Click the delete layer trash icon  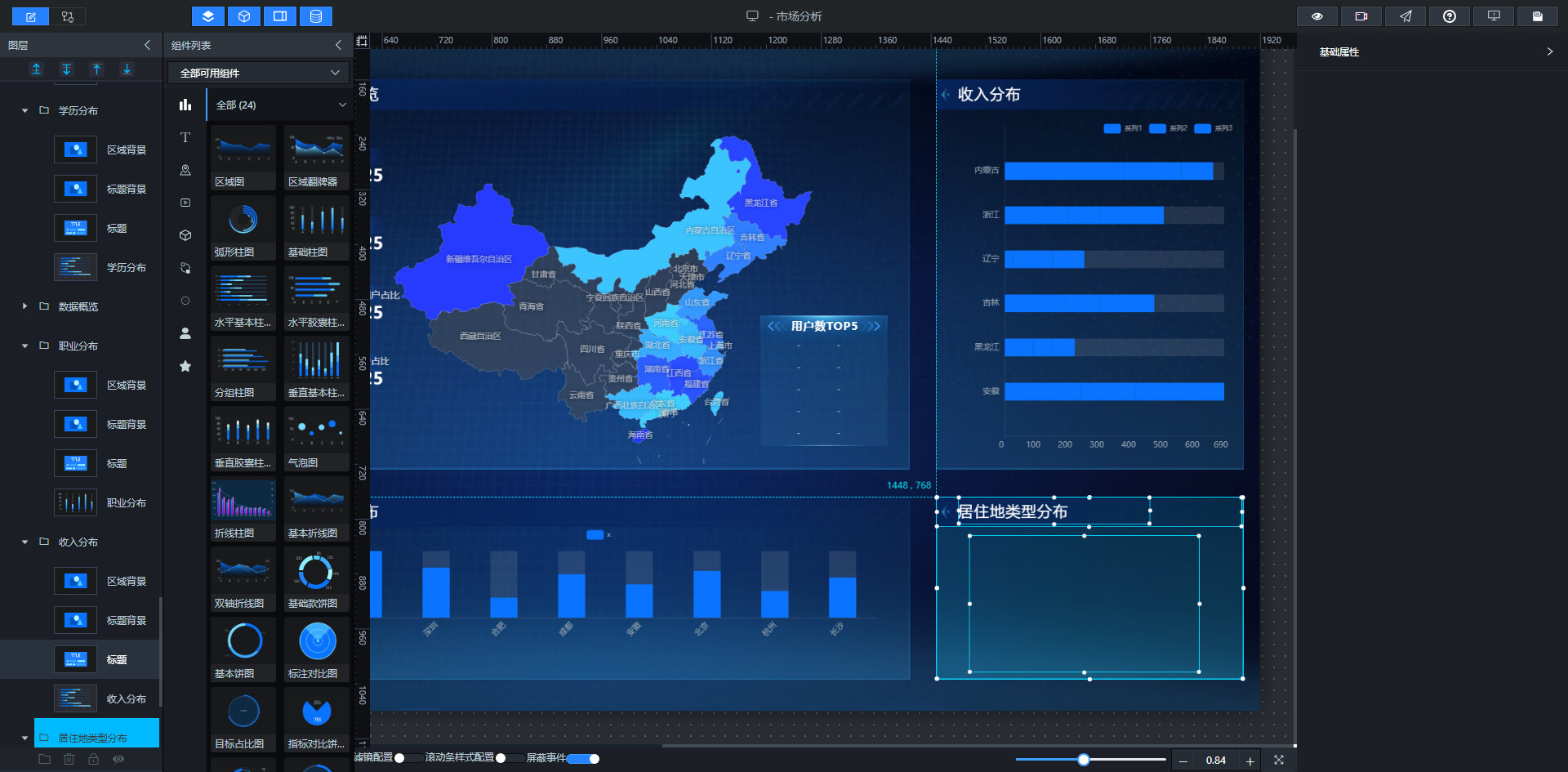pos(69,759)
